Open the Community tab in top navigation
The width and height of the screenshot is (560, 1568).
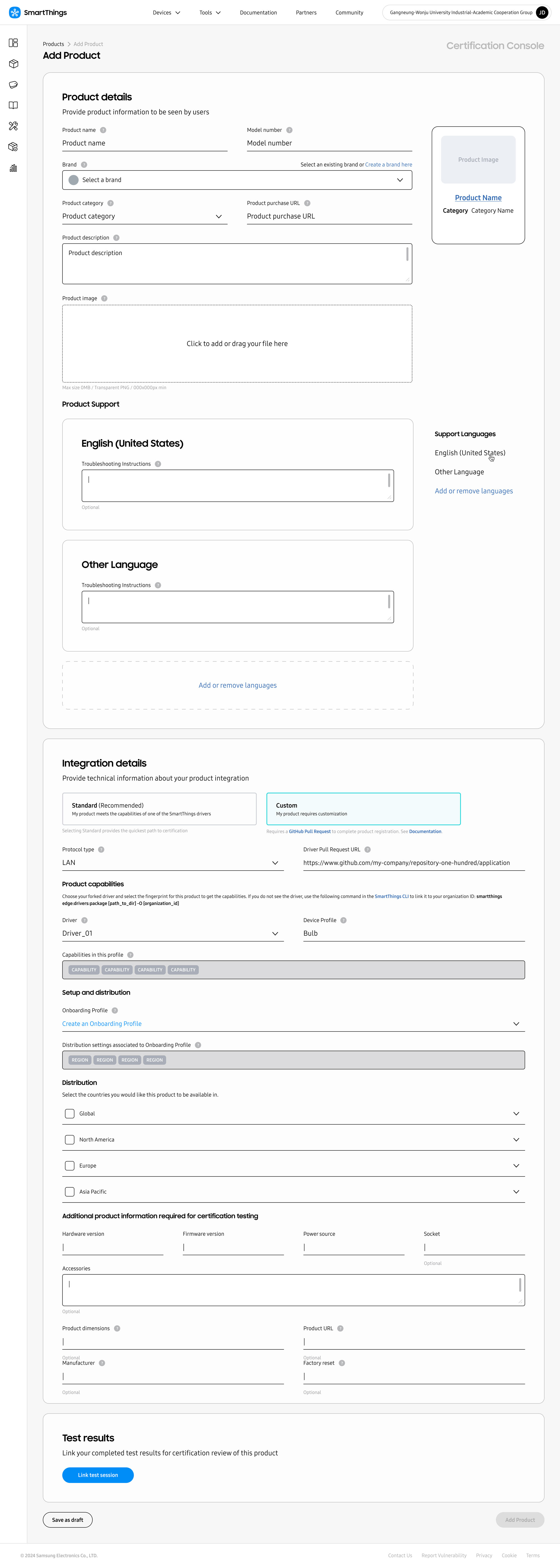[x=349, y=12]
